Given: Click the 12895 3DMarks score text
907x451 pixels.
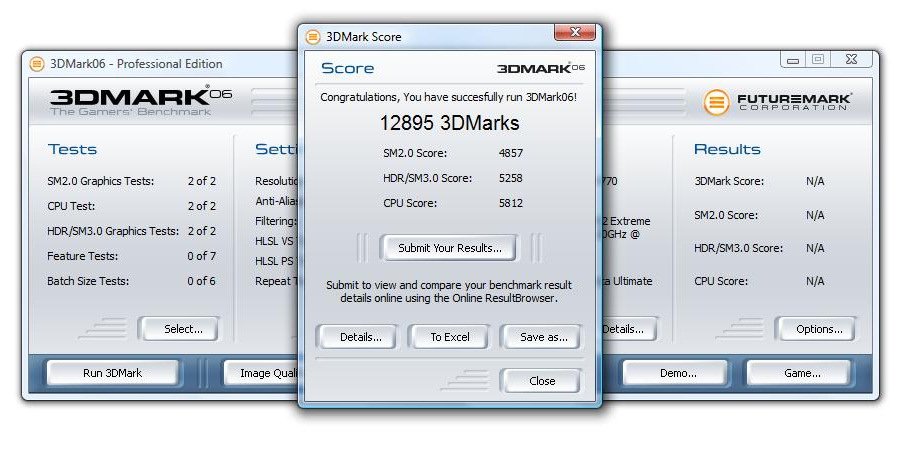Looking at the screenshot, I should 449,123.
